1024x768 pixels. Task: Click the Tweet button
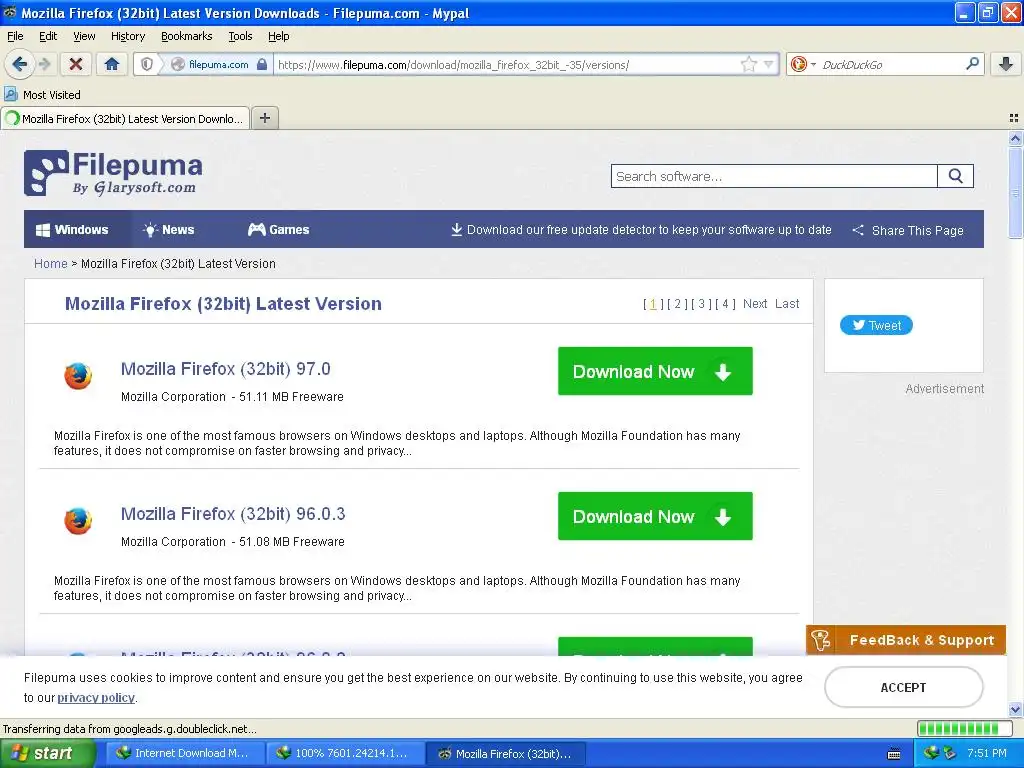click(876, 325)
